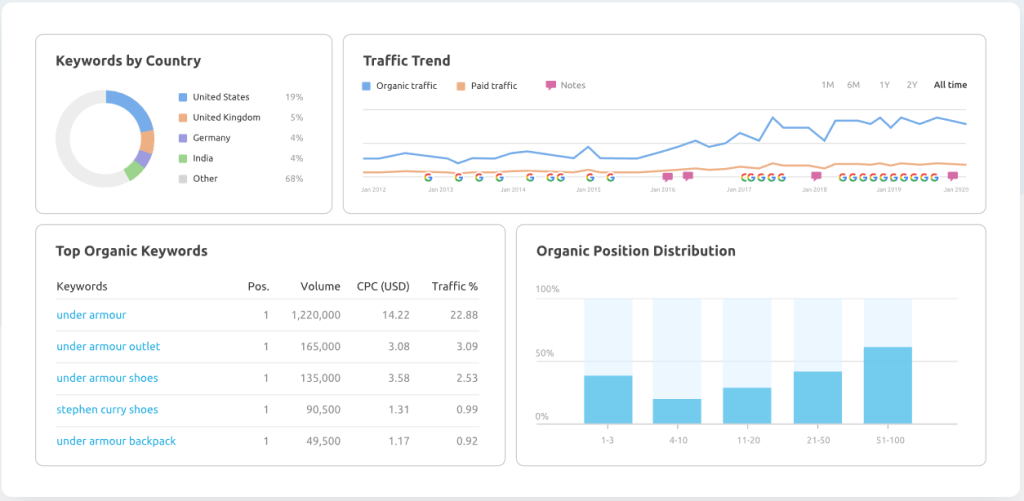Click the Germany purple legend swatch
Image resolution: width=1024 pixels, height=501 pixels.
tap(183, 138)
